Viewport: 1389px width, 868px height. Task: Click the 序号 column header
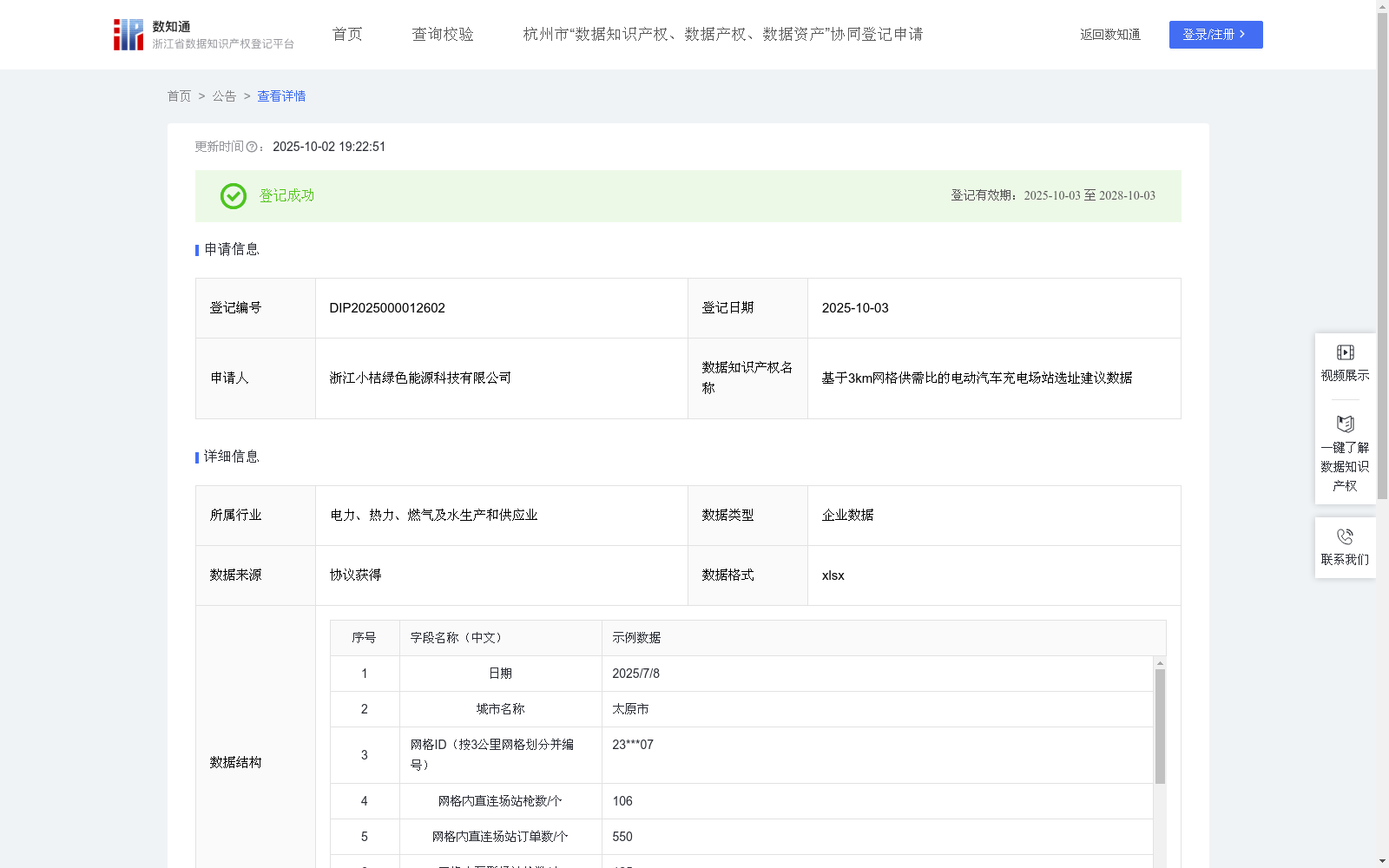364,638
